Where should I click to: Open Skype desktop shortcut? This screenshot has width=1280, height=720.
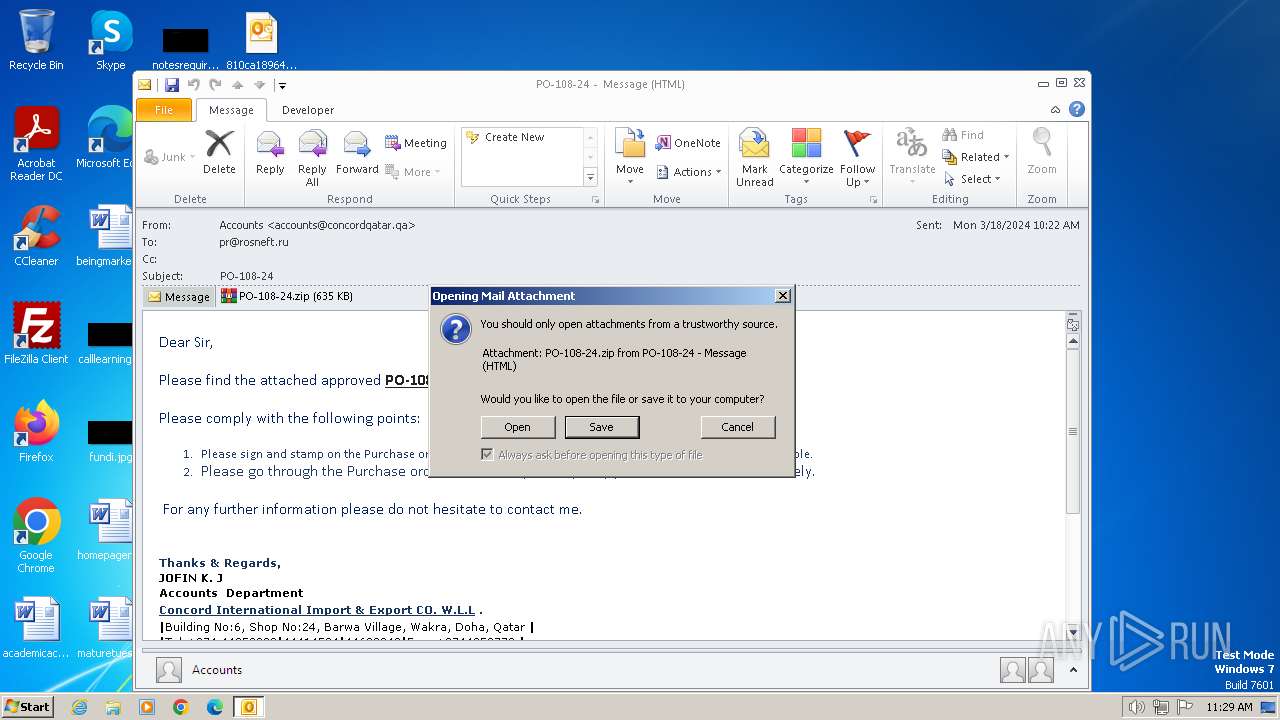[x=110, y=40]
